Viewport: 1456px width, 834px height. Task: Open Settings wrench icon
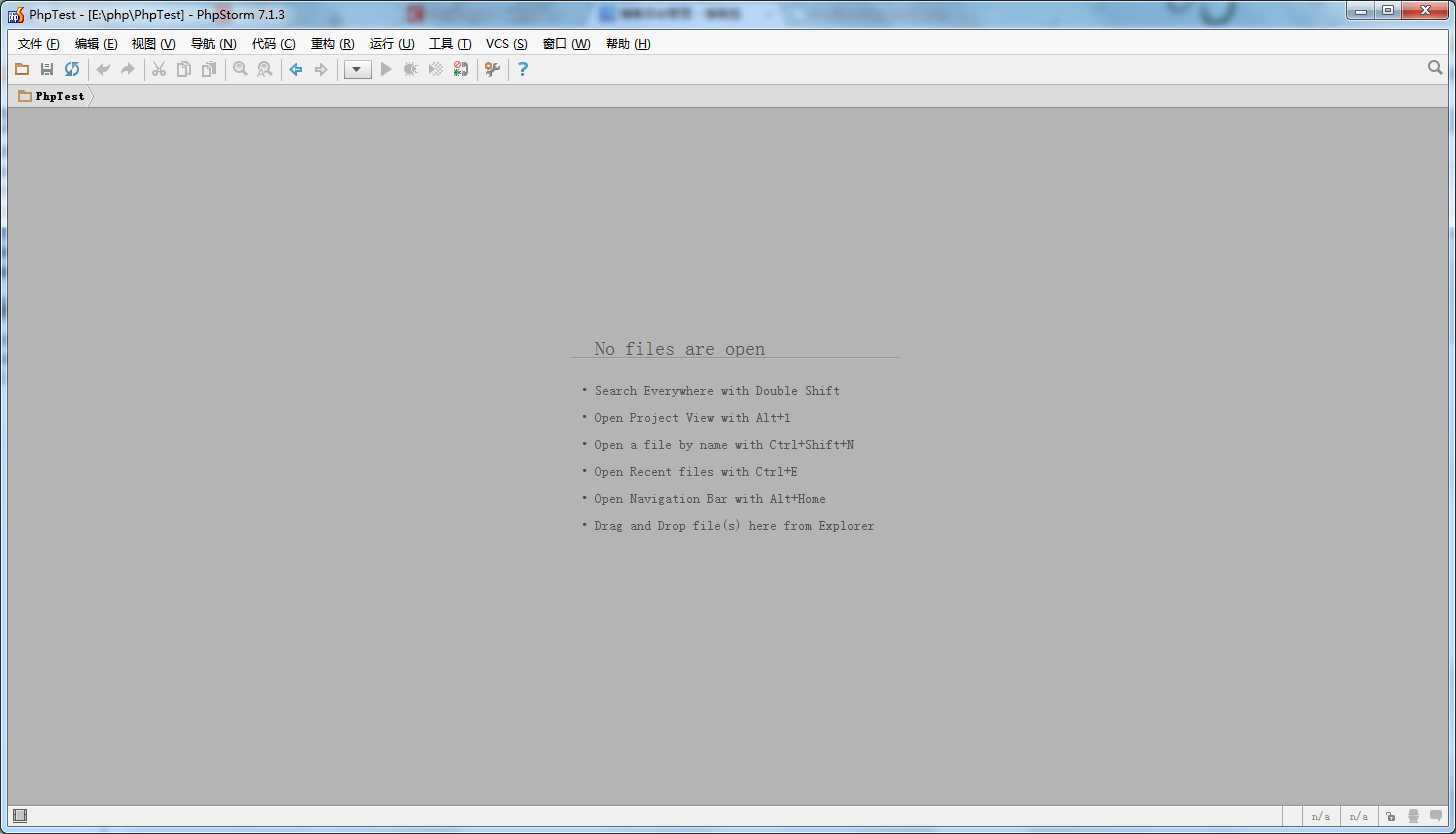[492, 69]
